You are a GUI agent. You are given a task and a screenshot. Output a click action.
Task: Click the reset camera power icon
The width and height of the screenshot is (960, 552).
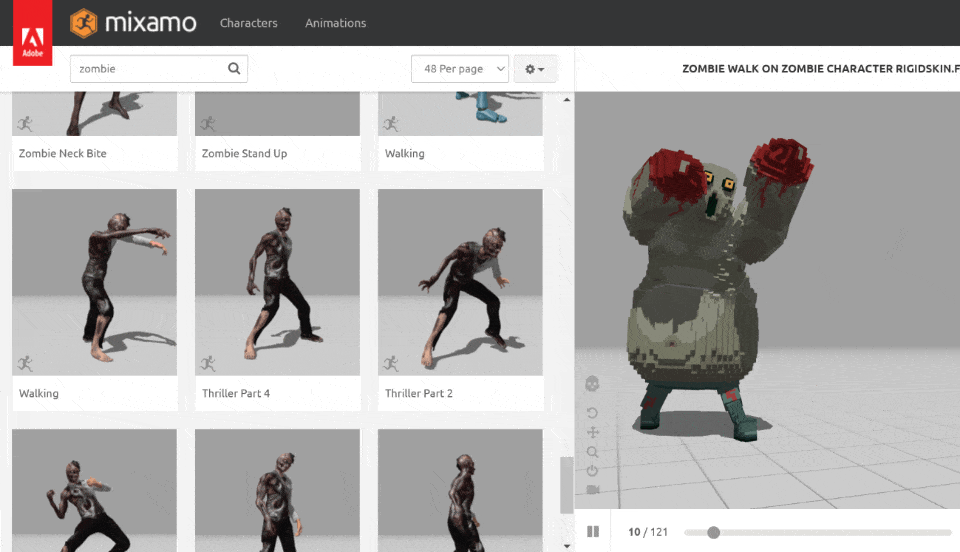592,471
